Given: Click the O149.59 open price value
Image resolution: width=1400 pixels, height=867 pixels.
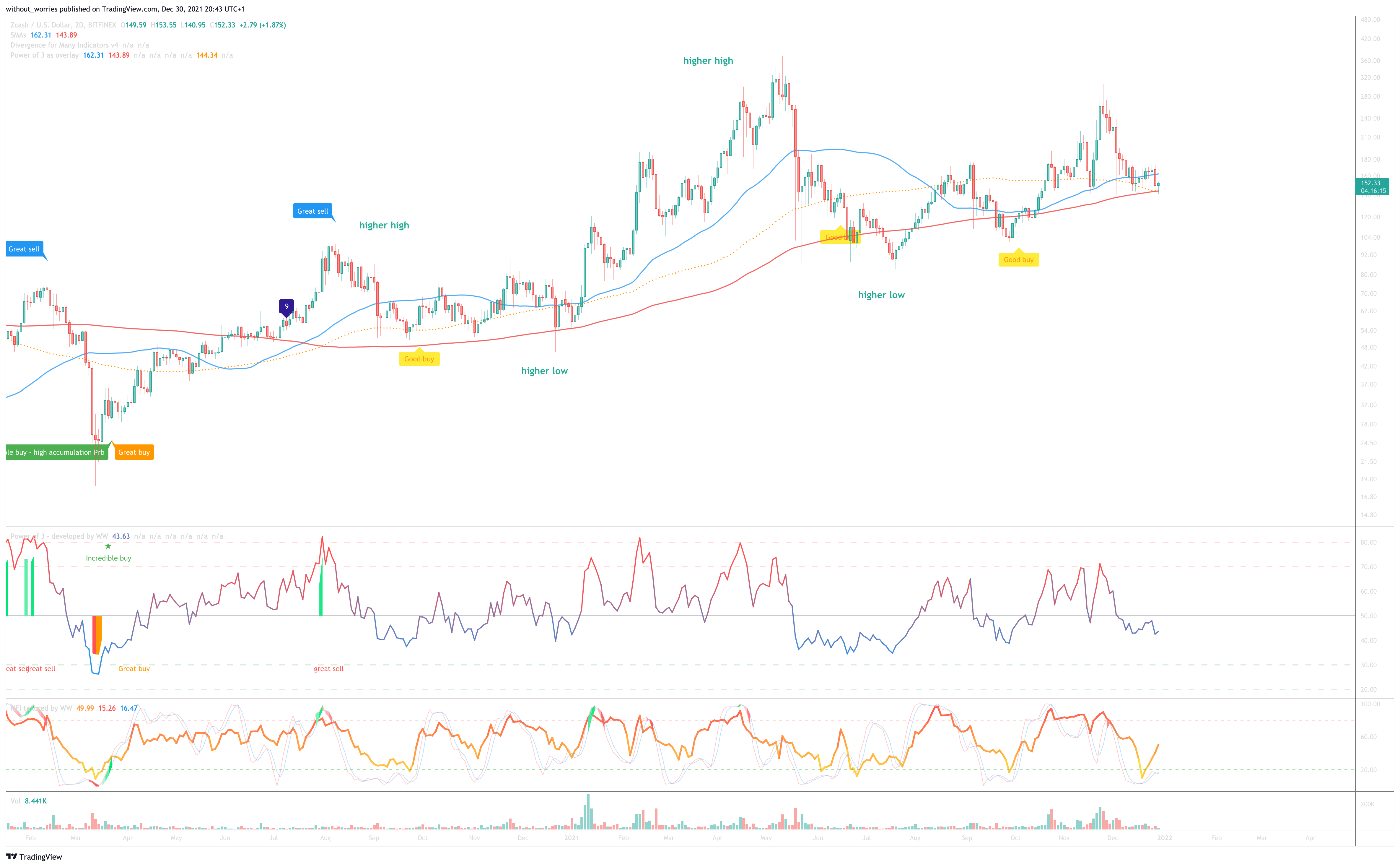Looking at the screenshot, I should (x=134, y=25).
